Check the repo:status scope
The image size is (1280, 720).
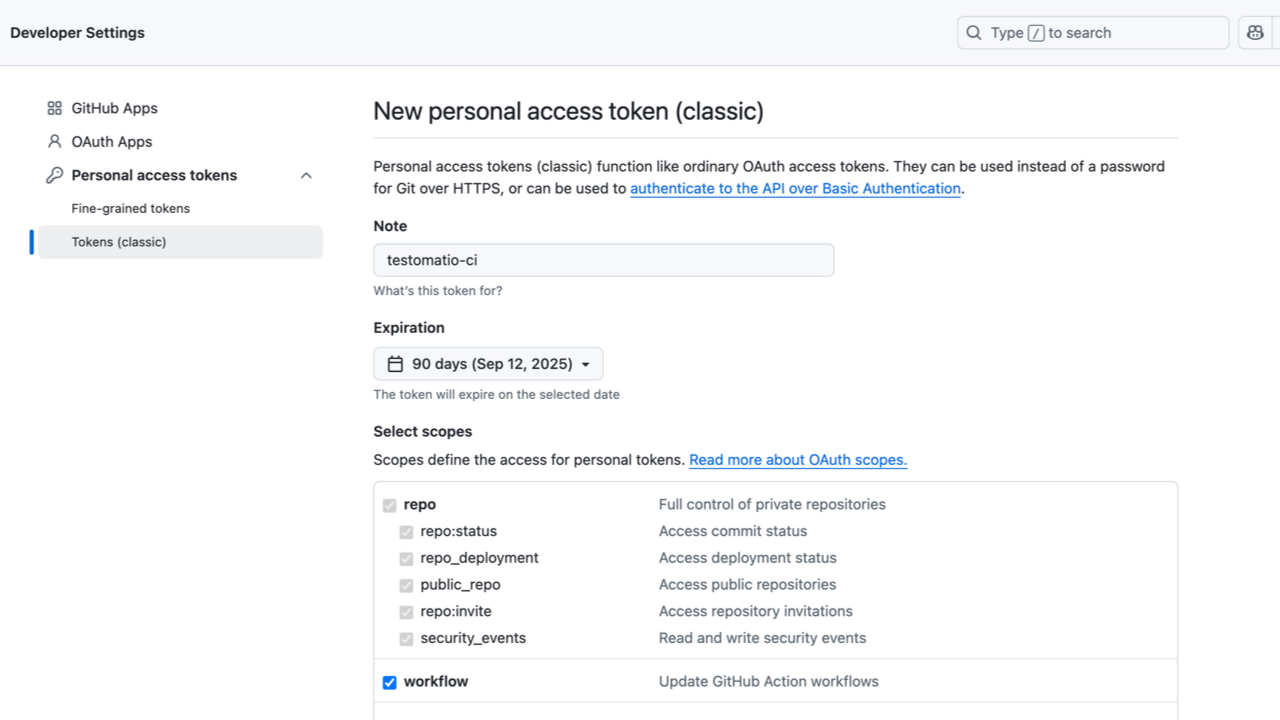tap(406, 532)
